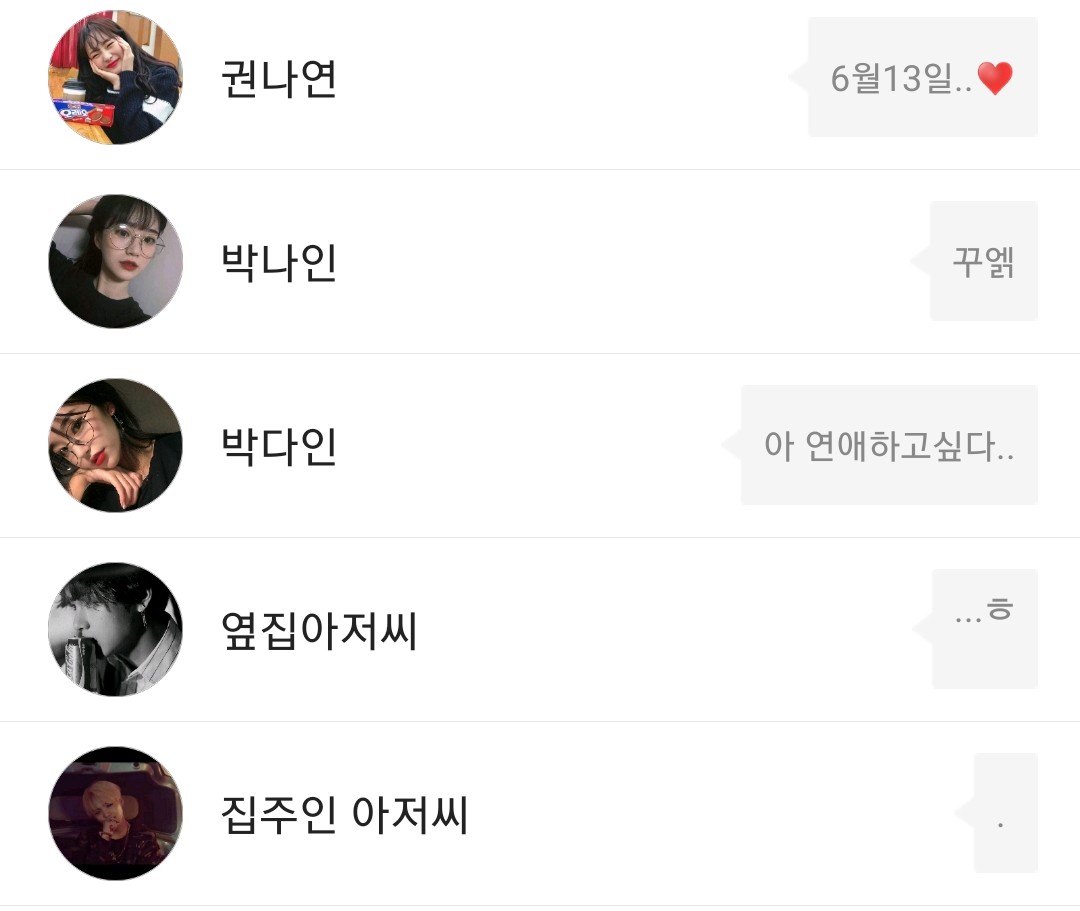The height and width of the screenshot is (911, 1080).
Task: Open 박나인's profile picture
Action: [x=115, y=261]
